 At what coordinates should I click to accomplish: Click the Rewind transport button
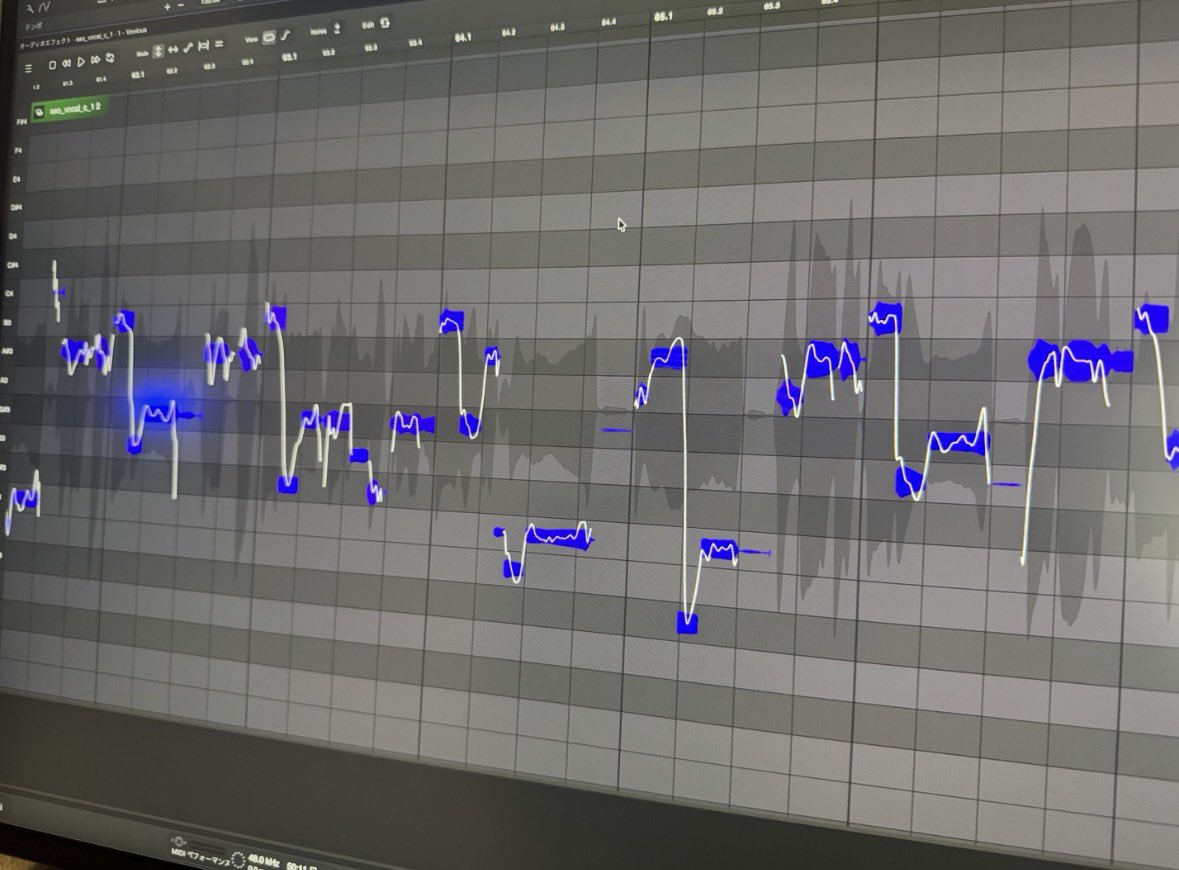click(66, 63)
